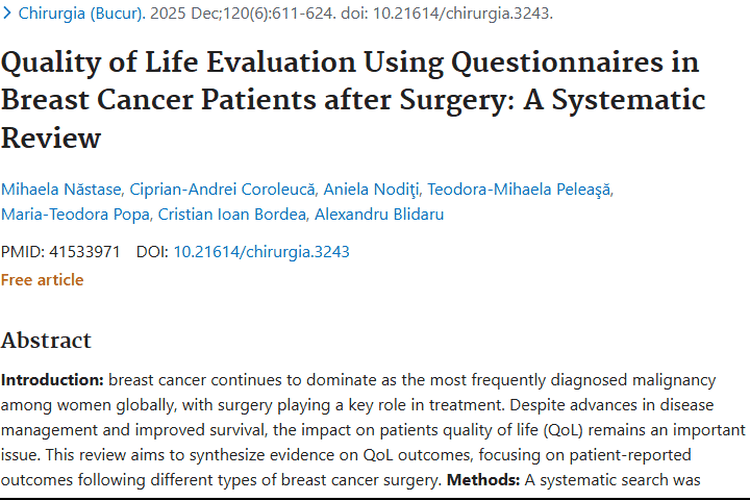Click the article title heading

pyautogui.click(x=352, y=99)
